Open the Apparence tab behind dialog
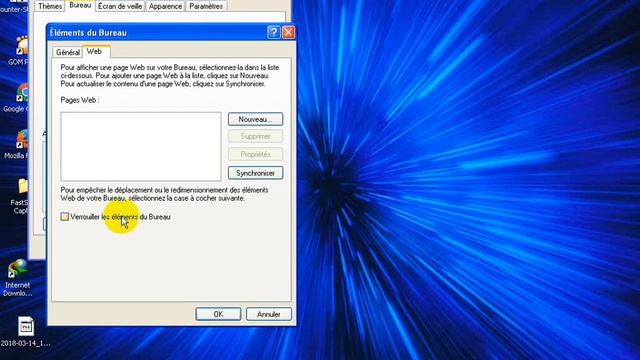The height and width of the screenshot is (360, 640). click(x=165, y=6)
